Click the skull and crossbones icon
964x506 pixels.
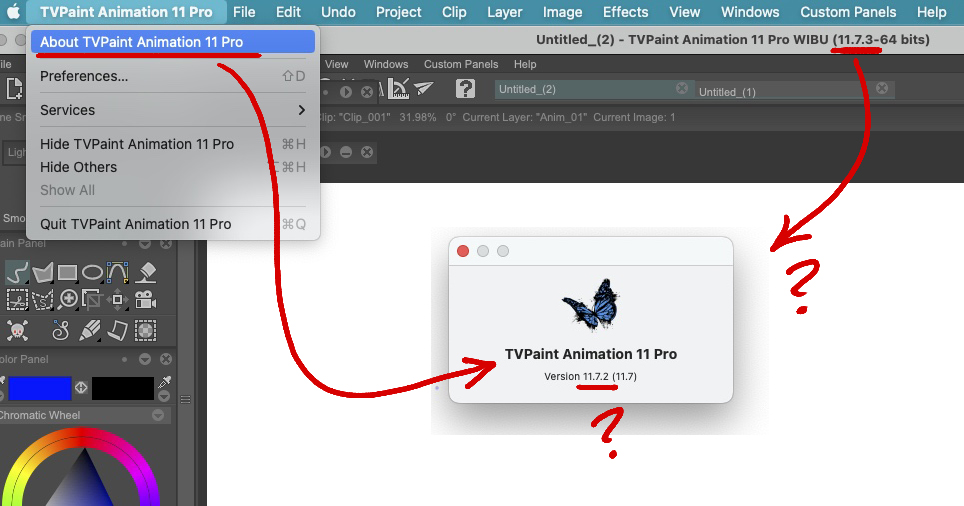click(x=17, y=331)
